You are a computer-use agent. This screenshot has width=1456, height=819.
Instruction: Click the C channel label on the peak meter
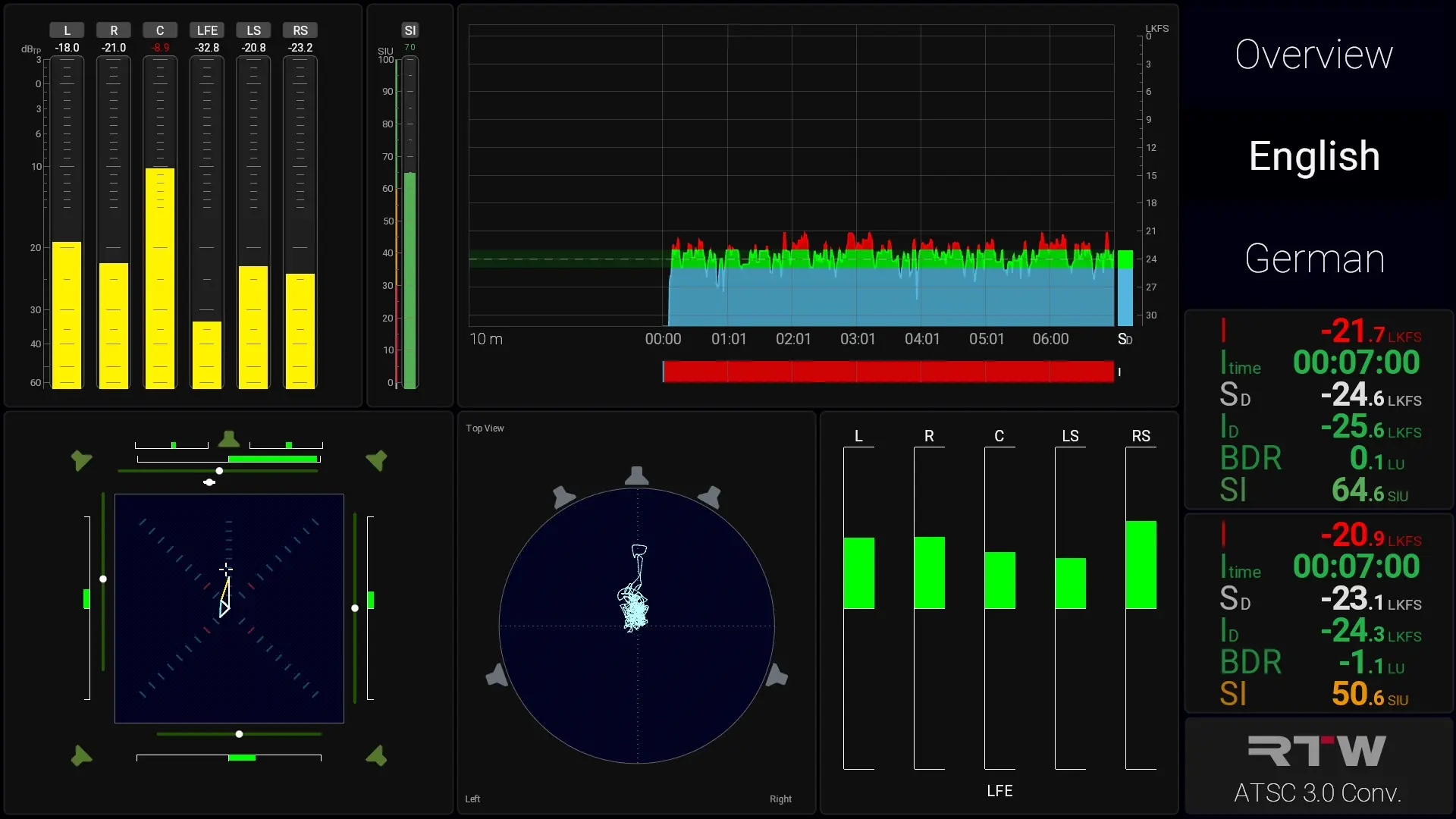(160, 30)
